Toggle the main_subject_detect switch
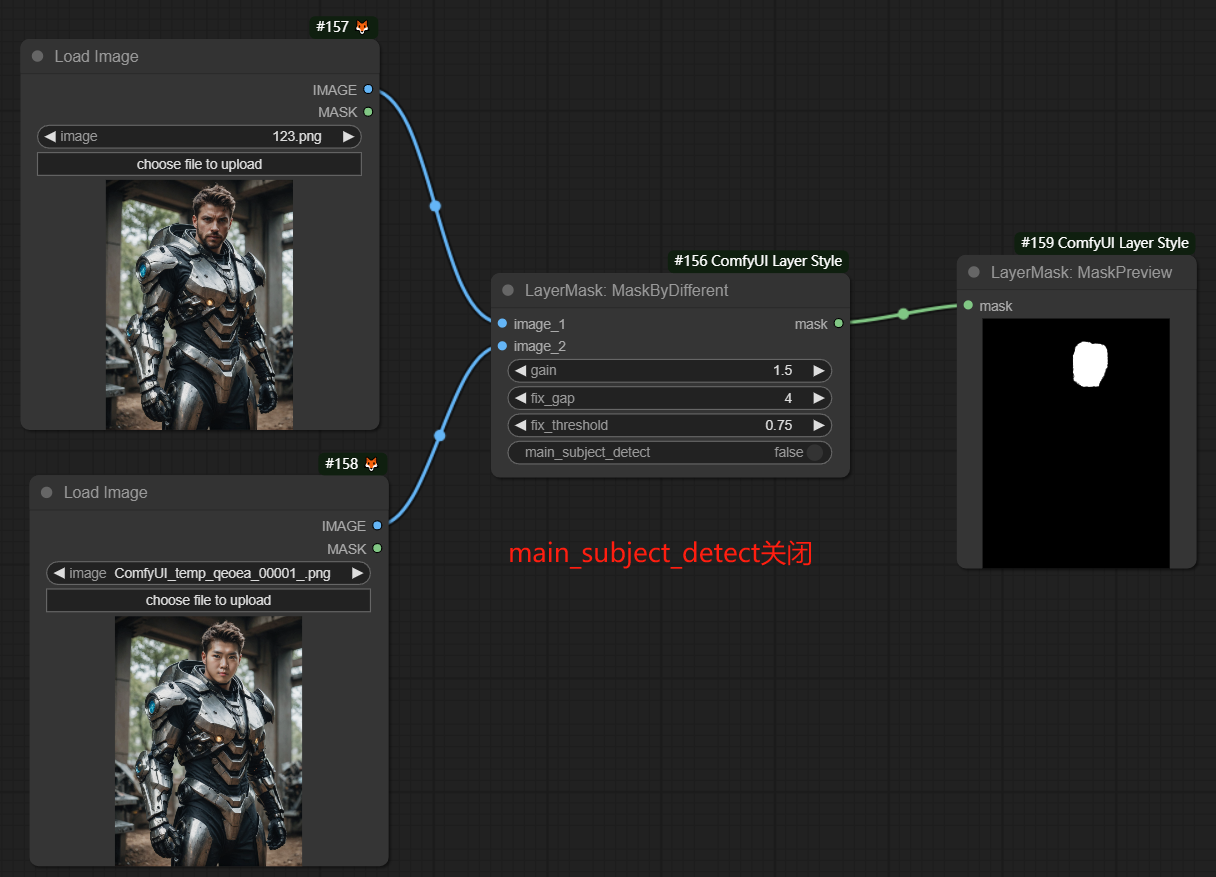Viewport: 1216px width, 877px height. [814, 453]
